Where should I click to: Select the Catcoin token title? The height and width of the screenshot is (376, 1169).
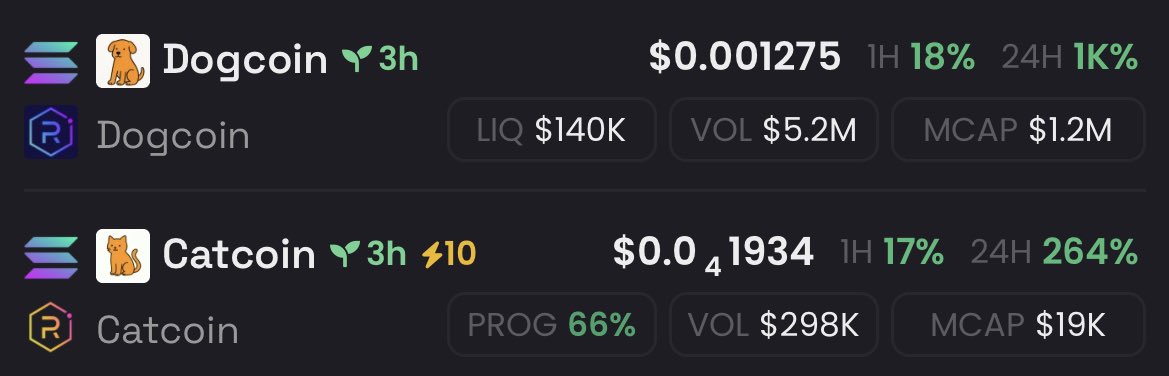(239, 254)
